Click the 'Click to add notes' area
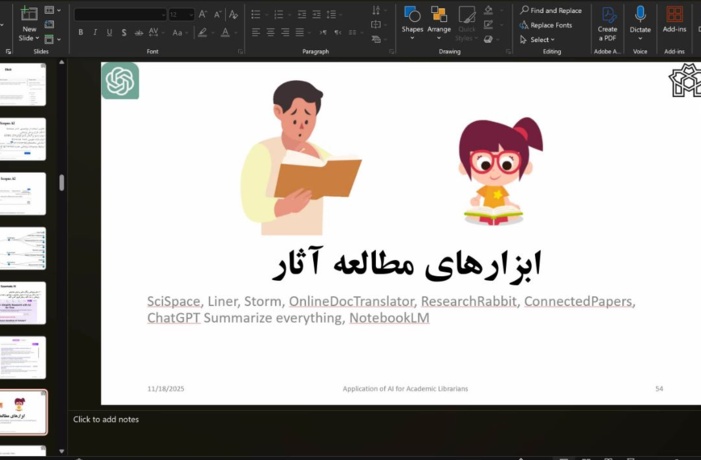Image resolution: width=701 pixels, height=460 pixels. (106, 419)
